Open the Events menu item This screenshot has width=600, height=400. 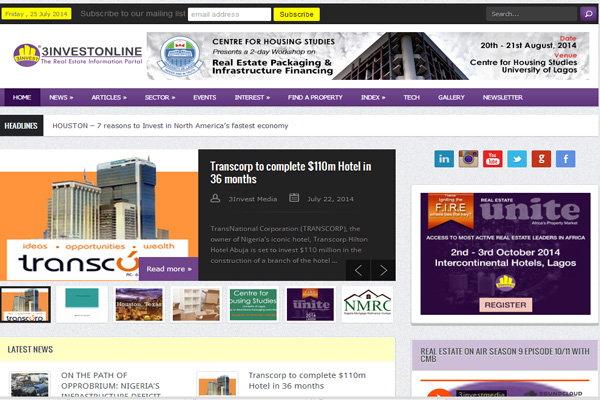[205, 98]
